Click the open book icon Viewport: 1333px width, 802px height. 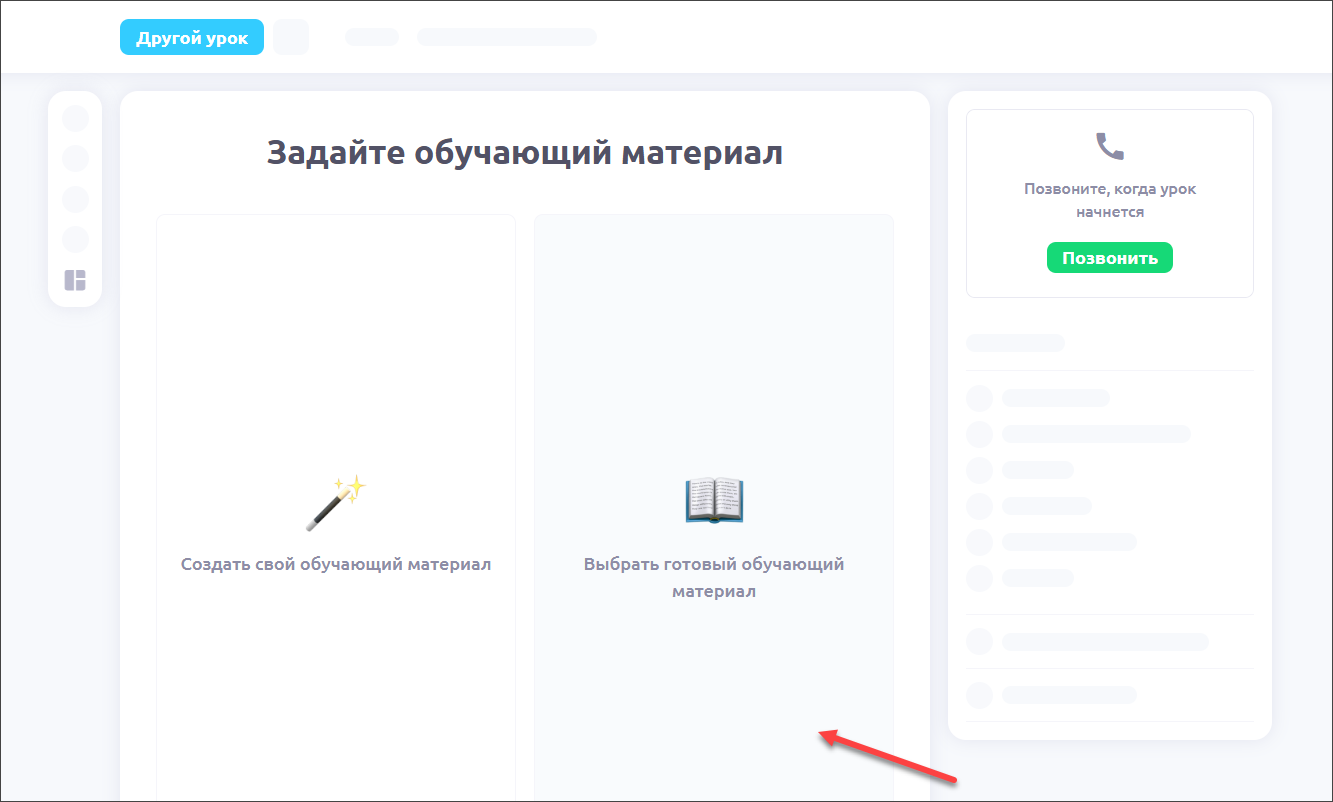(714, 500)
